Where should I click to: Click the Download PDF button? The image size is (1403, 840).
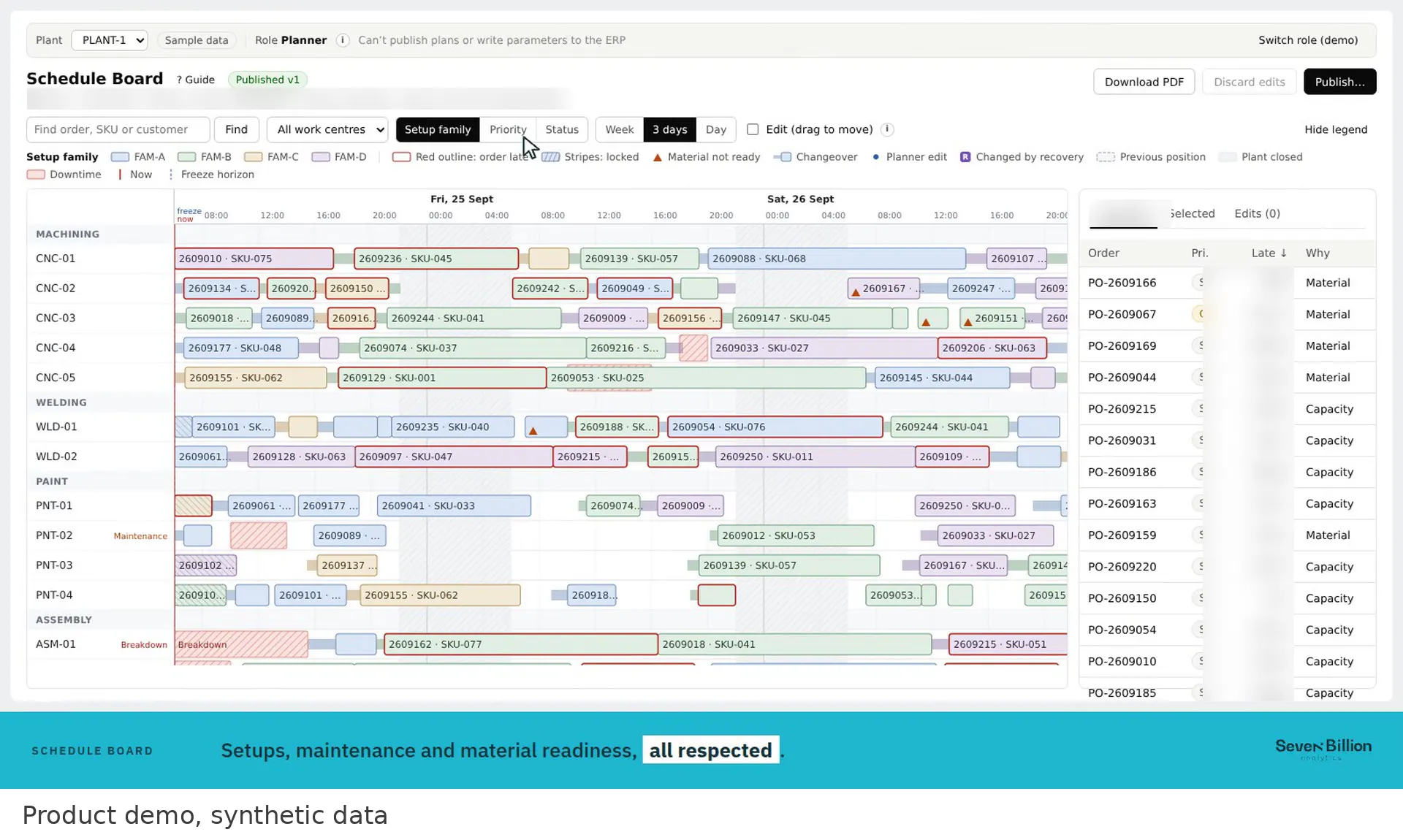point(1144,82)
